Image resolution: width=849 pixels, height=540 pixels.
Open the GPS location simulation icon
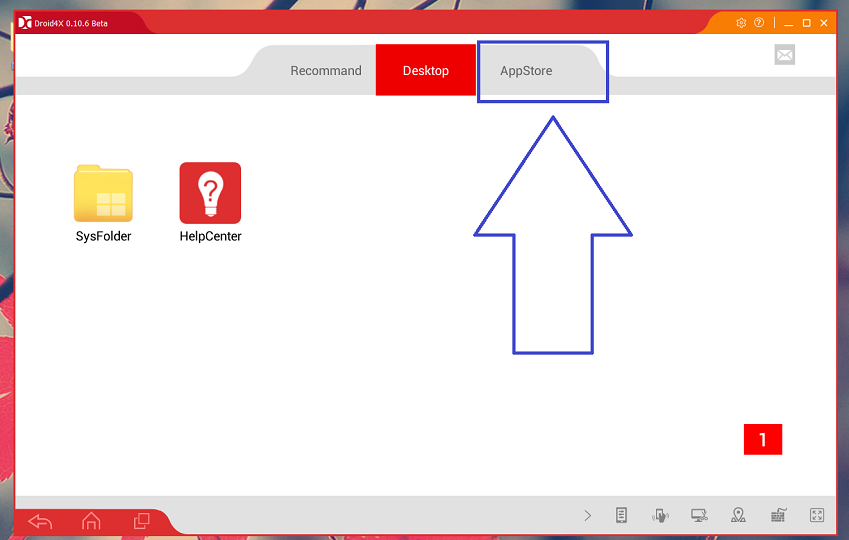click(x=738, y=515)
